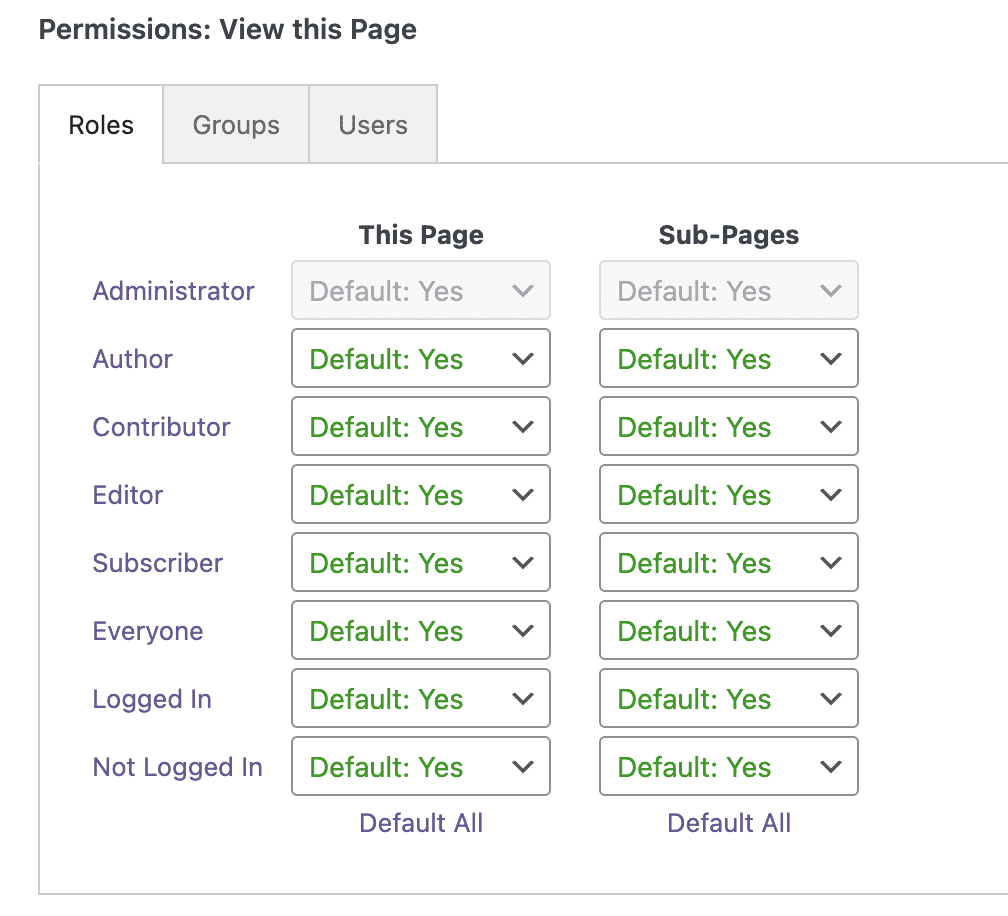Expand Author Sub-Pages permission dropdown
The height and width of the screenshot is (916, 1008).
728,359
